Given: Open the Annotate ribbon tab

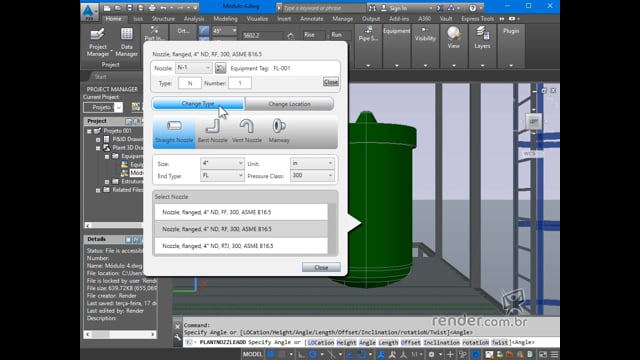Looking at the screenshot, I should (311, 19).
